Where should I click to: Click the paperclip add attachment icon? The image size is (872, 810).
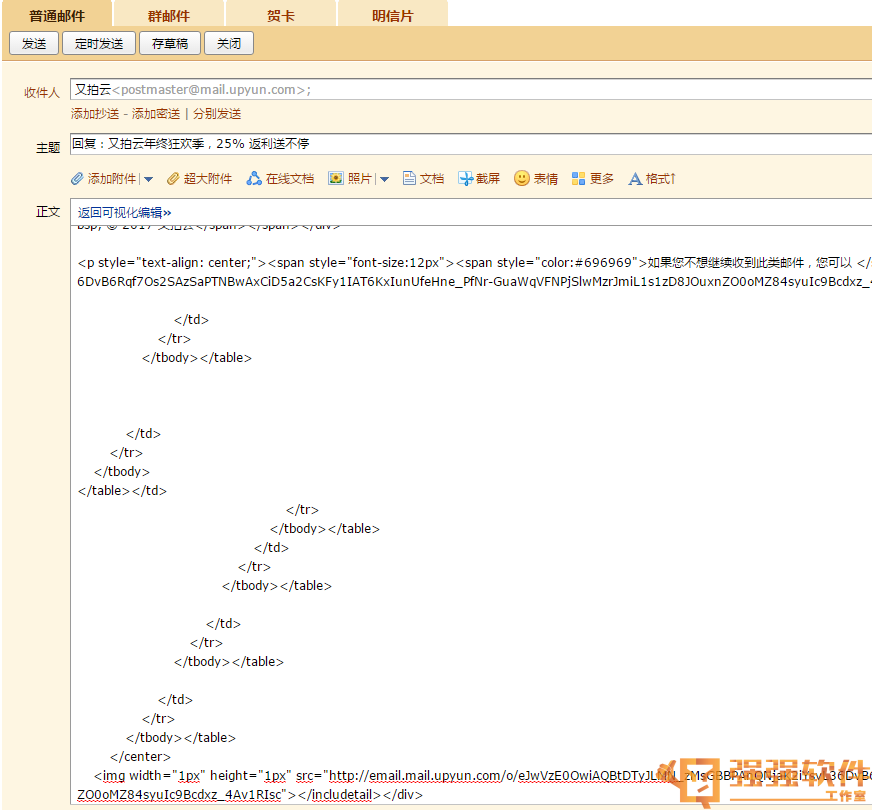77,178
